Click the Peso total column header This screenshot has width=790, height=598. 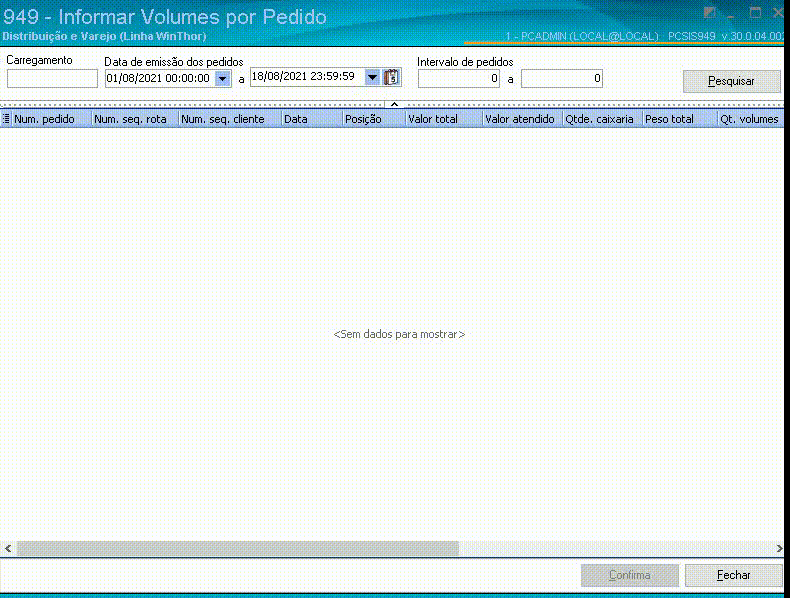pyautogui.click(x=680, y=119)
